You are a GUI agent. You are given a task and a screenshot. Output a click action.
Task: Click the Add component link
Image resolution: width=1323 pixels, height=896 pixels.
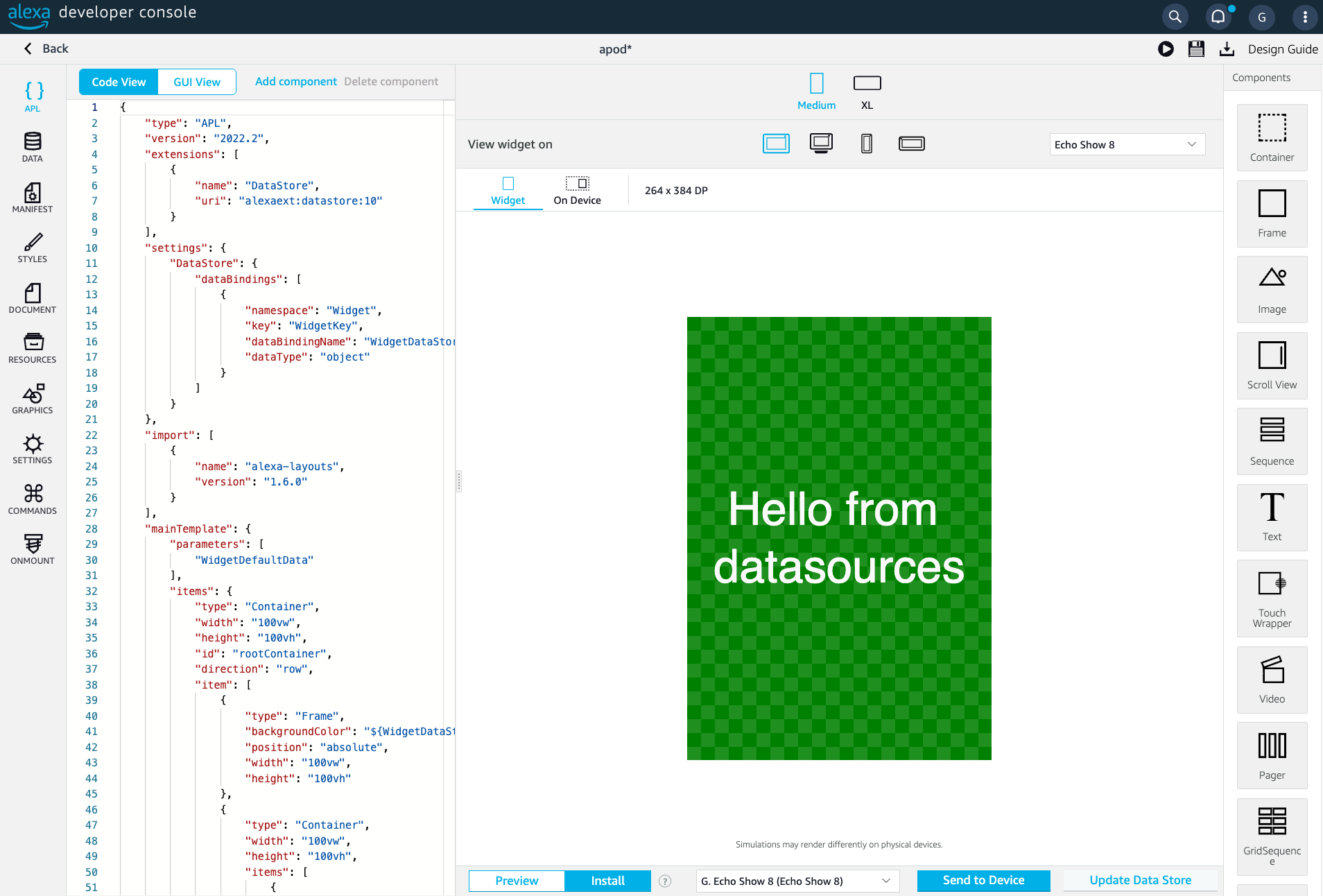(x=295, y=82)
